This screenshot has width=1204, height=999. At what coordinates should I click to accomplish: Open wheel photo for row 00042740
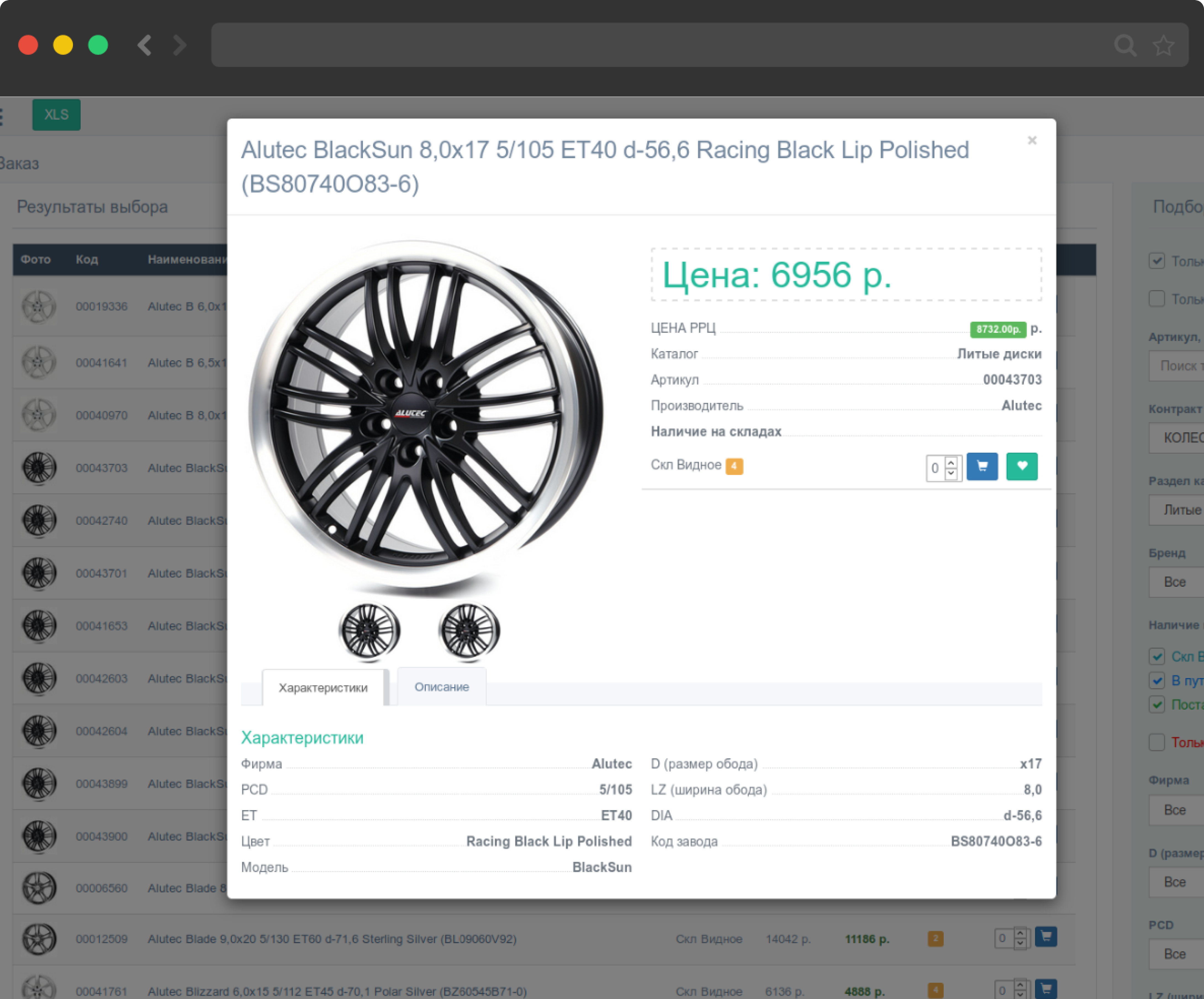coord(39,521)
